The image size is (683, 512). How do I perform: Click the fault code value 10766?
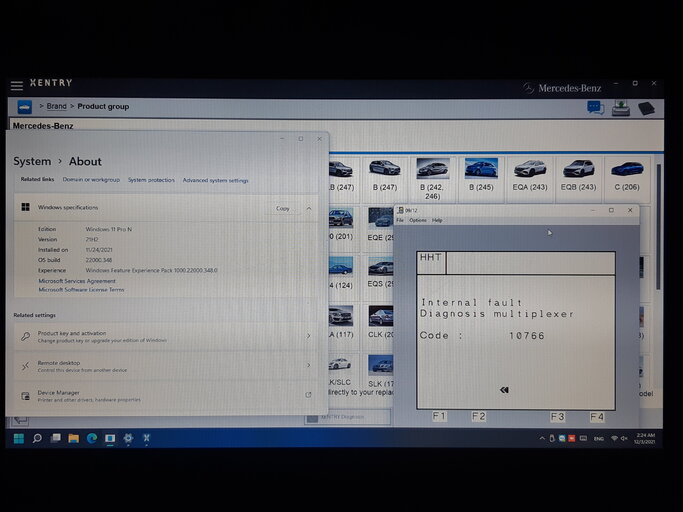click(527, 336)
